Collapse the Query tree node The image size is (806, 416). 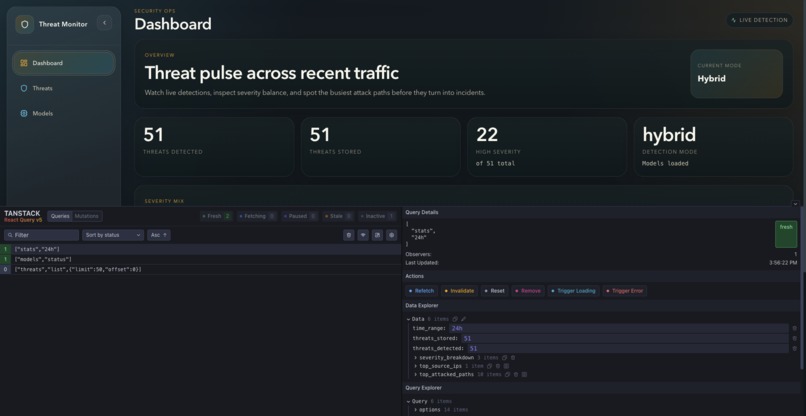click(x=409, y=402)
